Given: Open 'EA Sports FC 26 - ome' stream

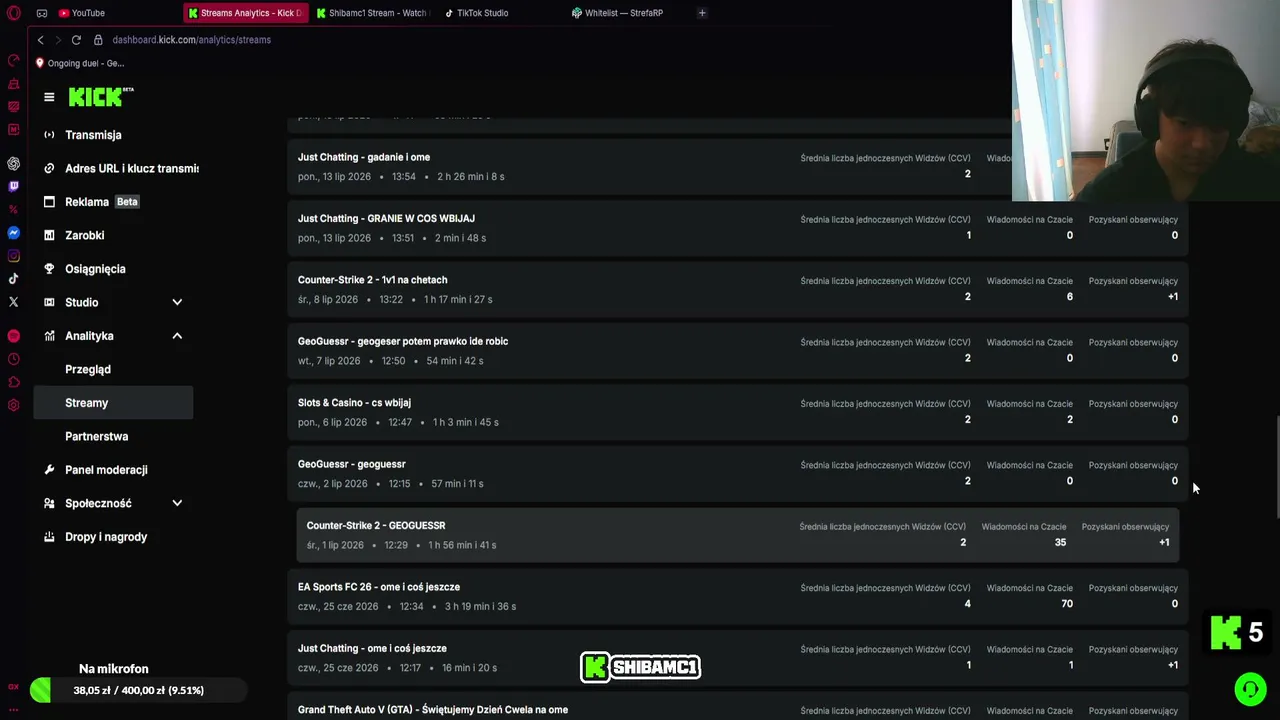Looking at the screenshot, I should coord(738,597).
